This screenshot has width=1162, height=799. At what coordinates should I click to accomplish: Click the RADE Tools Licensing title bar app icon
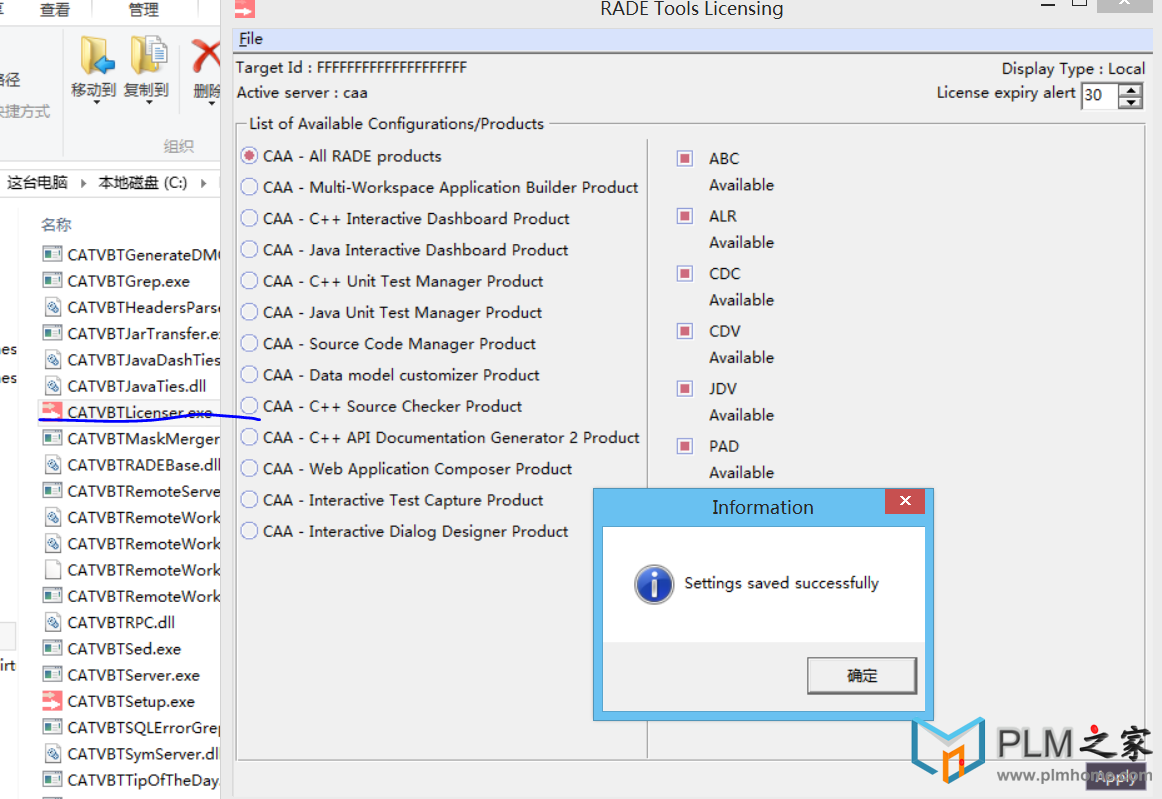click(x=245, y=8)
